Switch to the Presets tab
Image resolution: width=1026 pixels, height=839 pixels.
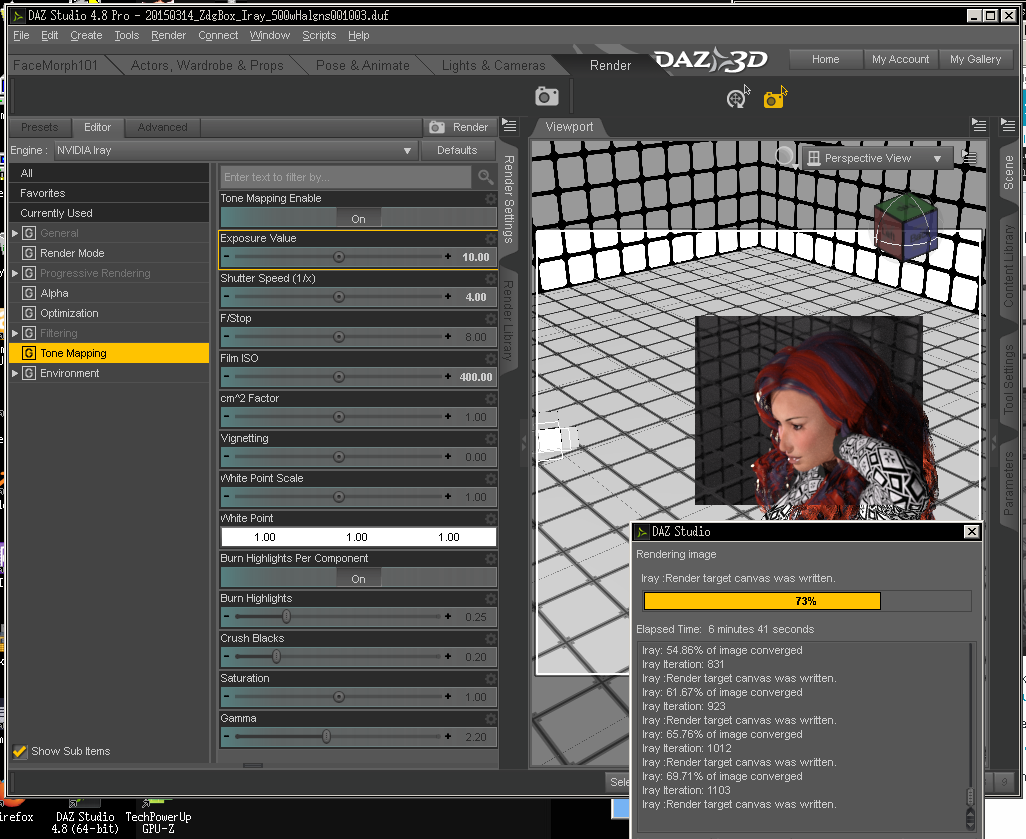[x=39, y=127]
